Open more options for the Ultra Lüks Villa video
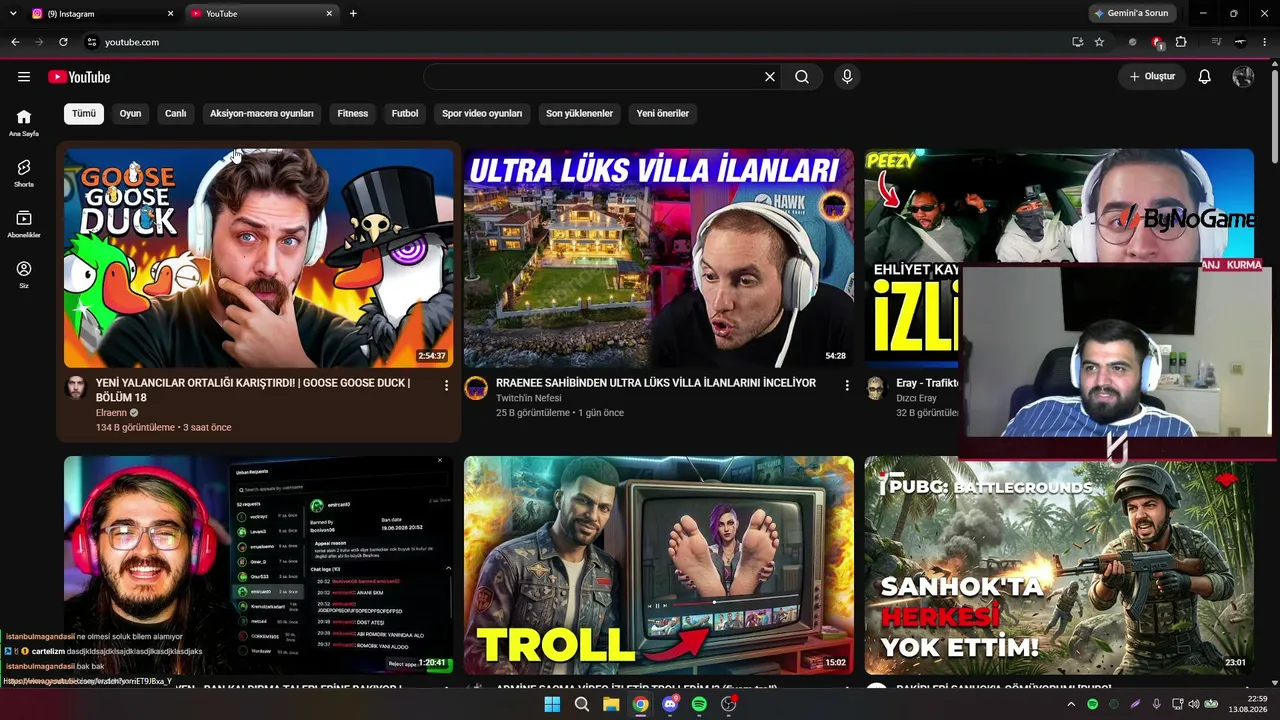The image size is (1280, 720). point(847,385)
